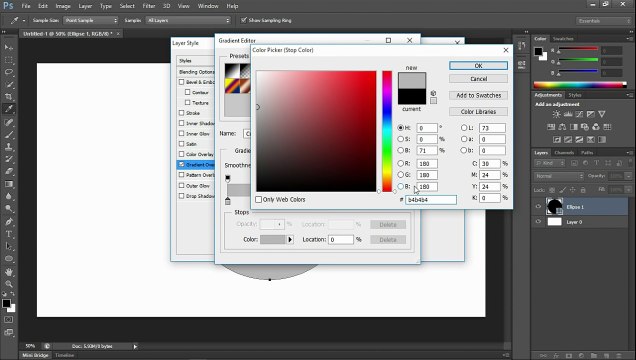Viewport: 636px width, 360px height.
Task: Click the stop Color arrow in Gradient Editor
Action: (x=290, y=240)
